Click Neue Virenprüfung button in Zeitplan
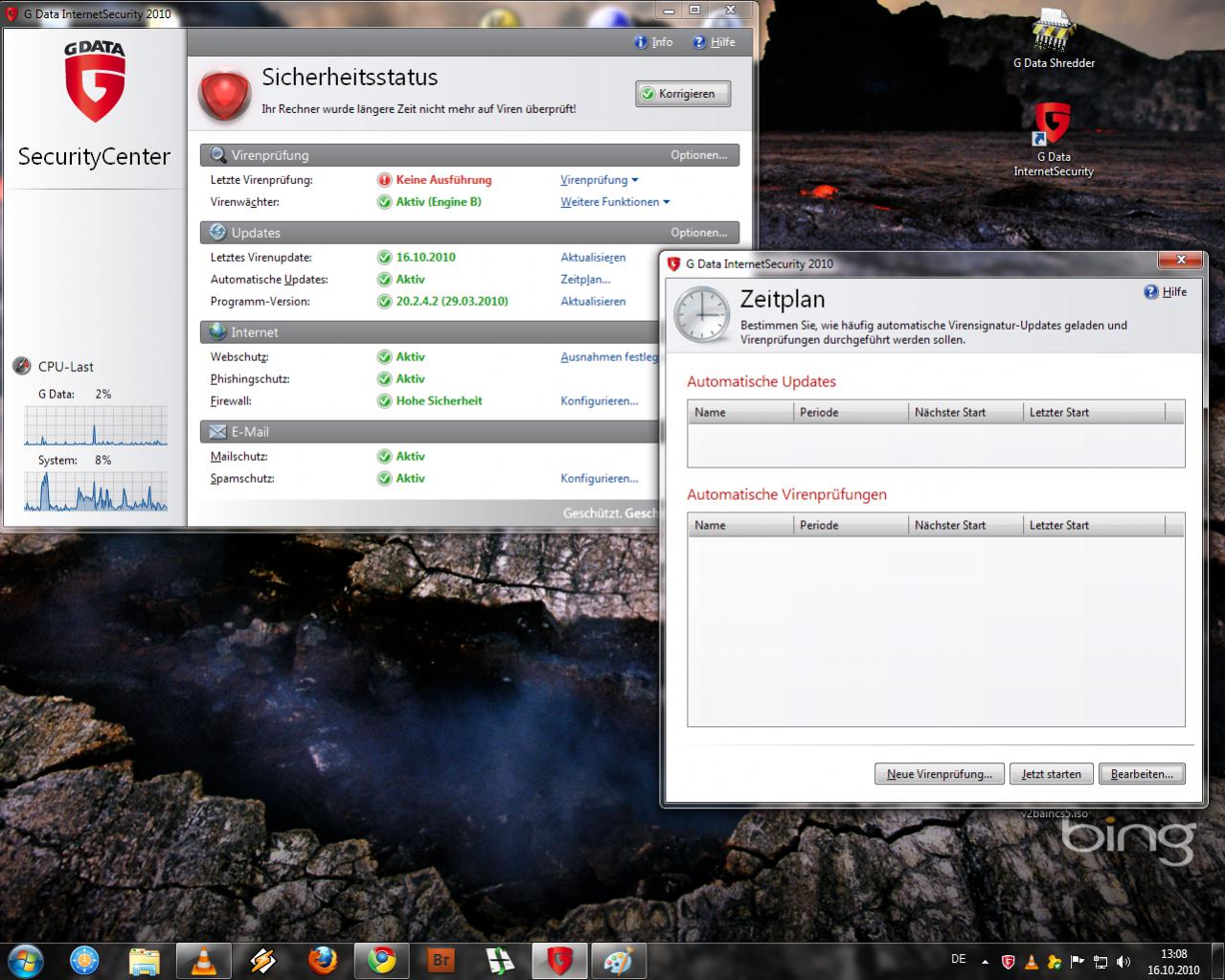This screenshot has width=1225, height=980. click(x=940, y=774)
